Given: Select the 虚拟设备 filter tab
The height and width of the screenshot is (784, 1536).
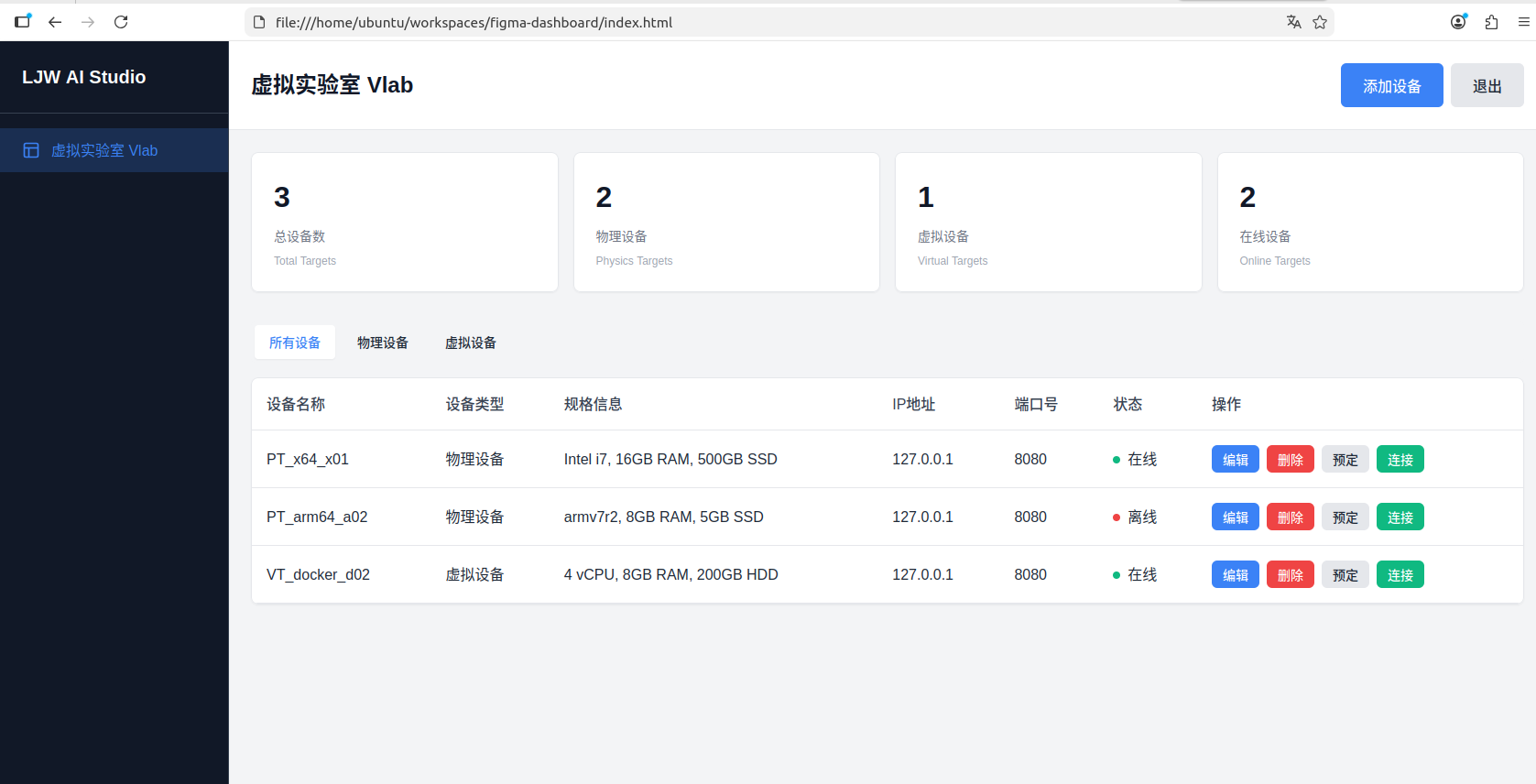Looking at the screenshot, I should pos(471,343).
